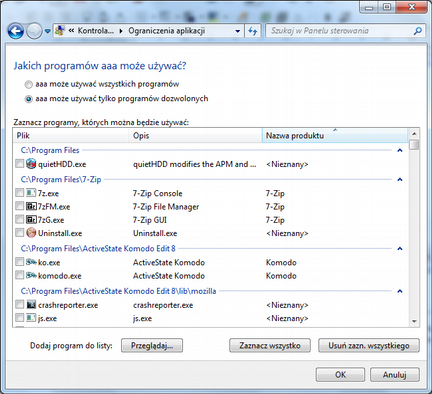The image size is (432, 394).
Task: Click the crashreporter.exe file icon
Action: [31, 305]
